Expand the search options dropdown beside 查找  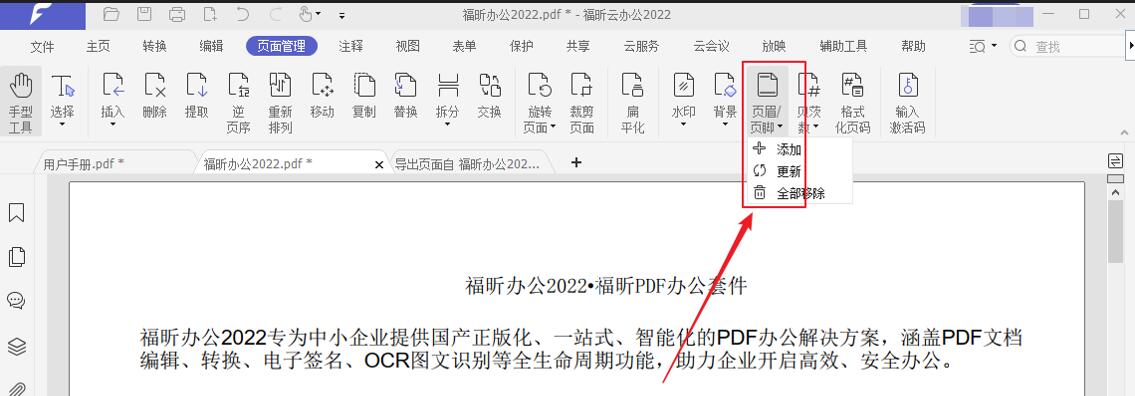point(994,46)
